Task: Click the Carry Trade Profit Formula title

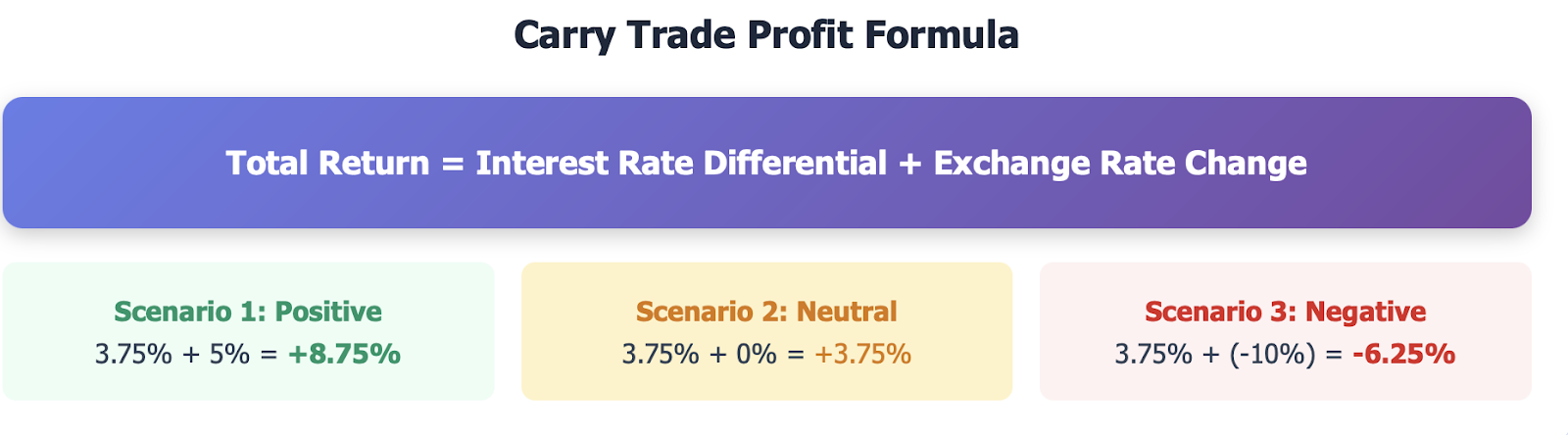Action: coord(765,35)
